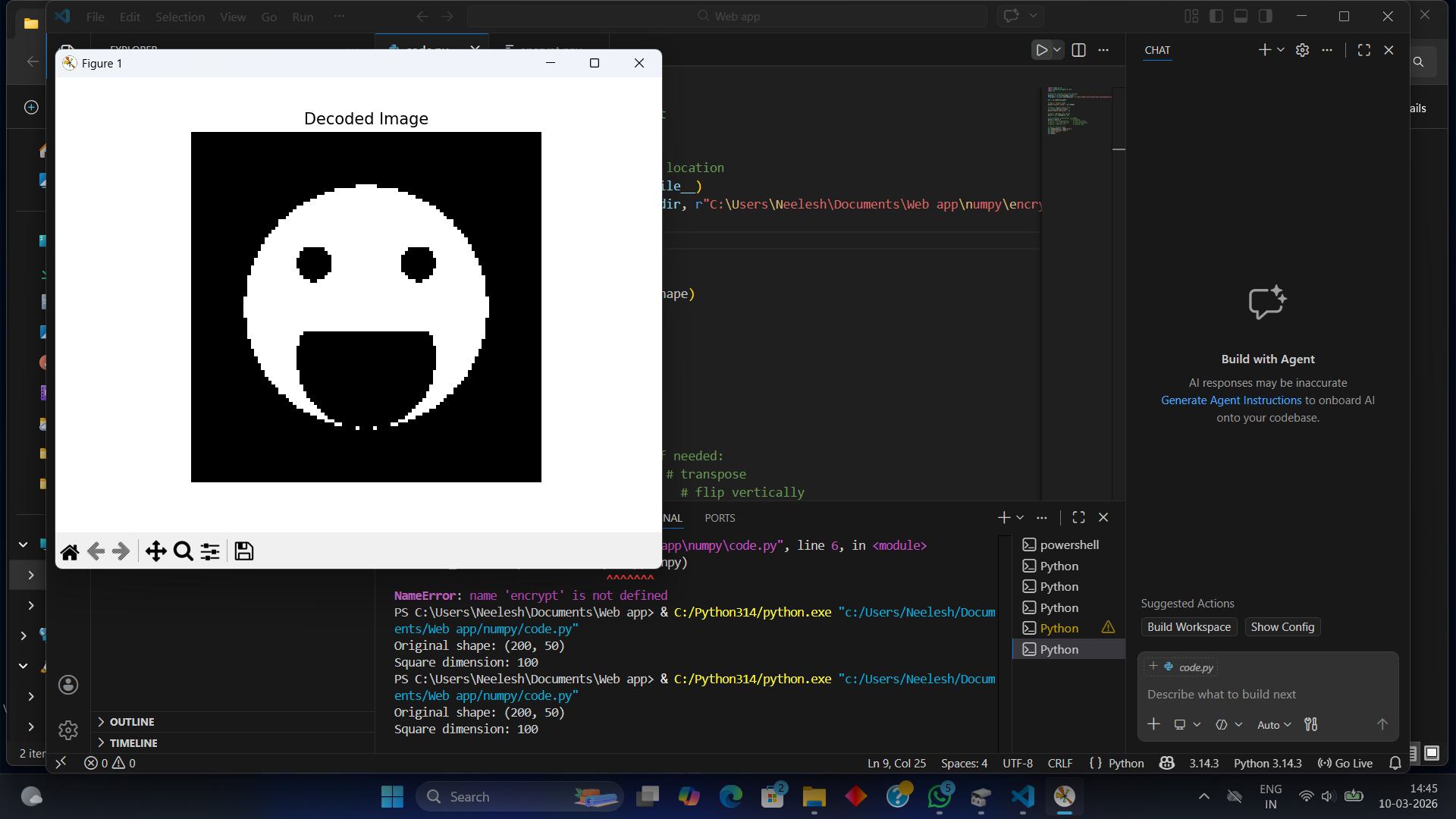Open the Auto model picker dropdown
This screenshot has height=819, width=1456.
[x=1274, y=725]
